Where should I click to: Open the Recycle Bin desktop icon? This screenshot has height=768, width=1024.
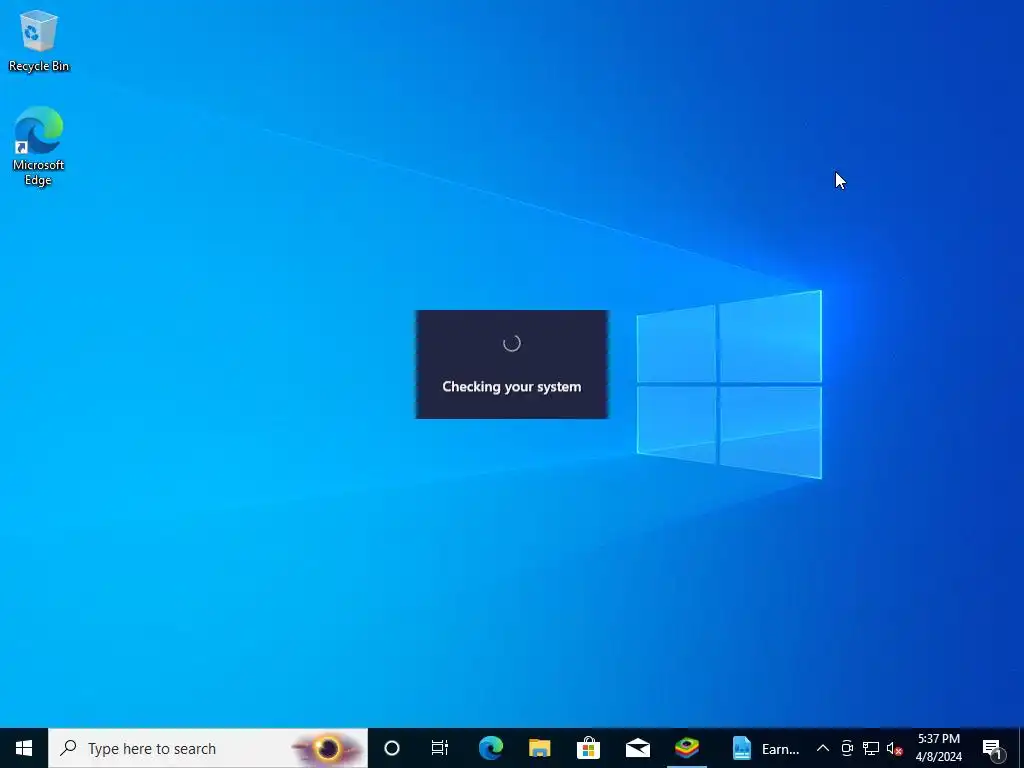pyautogui.click(x=39, y=40)
